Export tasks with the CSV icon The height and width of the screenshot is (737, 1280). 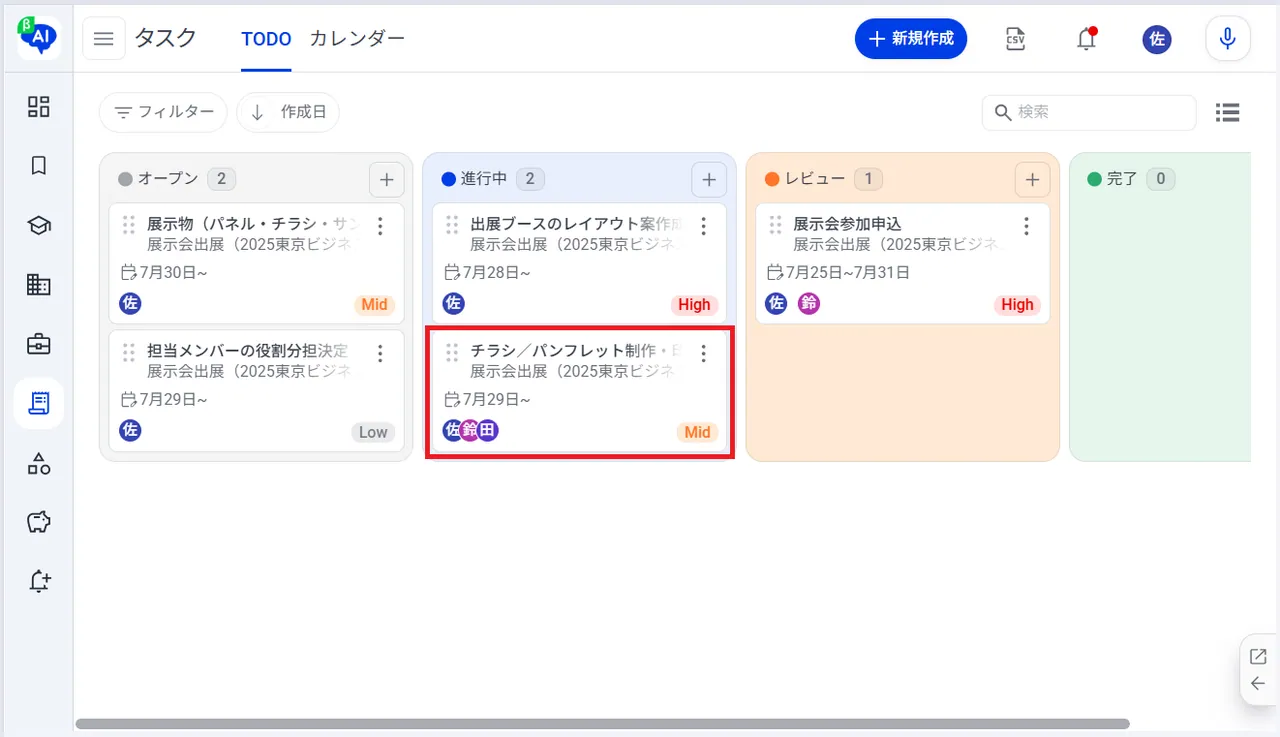tap(1016, 39)
